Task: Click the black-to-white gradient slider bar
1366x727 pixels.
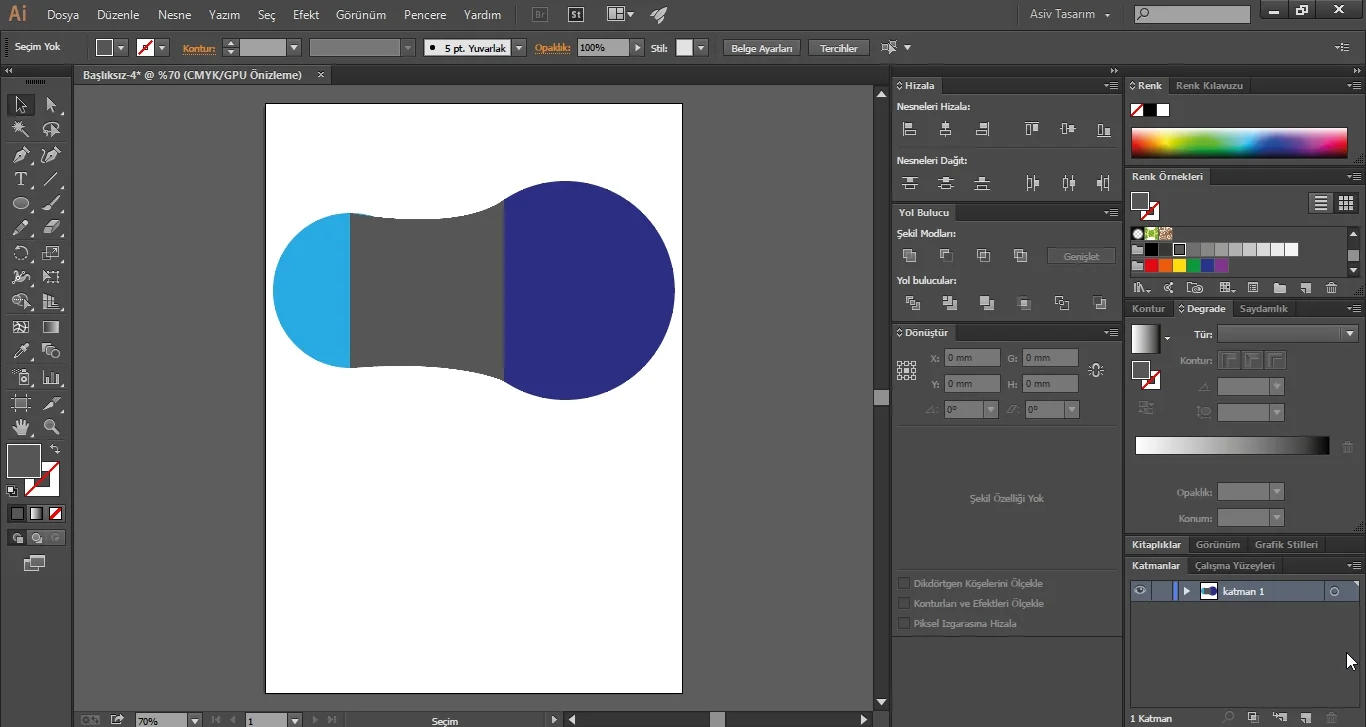Action: pos(1232,446)
